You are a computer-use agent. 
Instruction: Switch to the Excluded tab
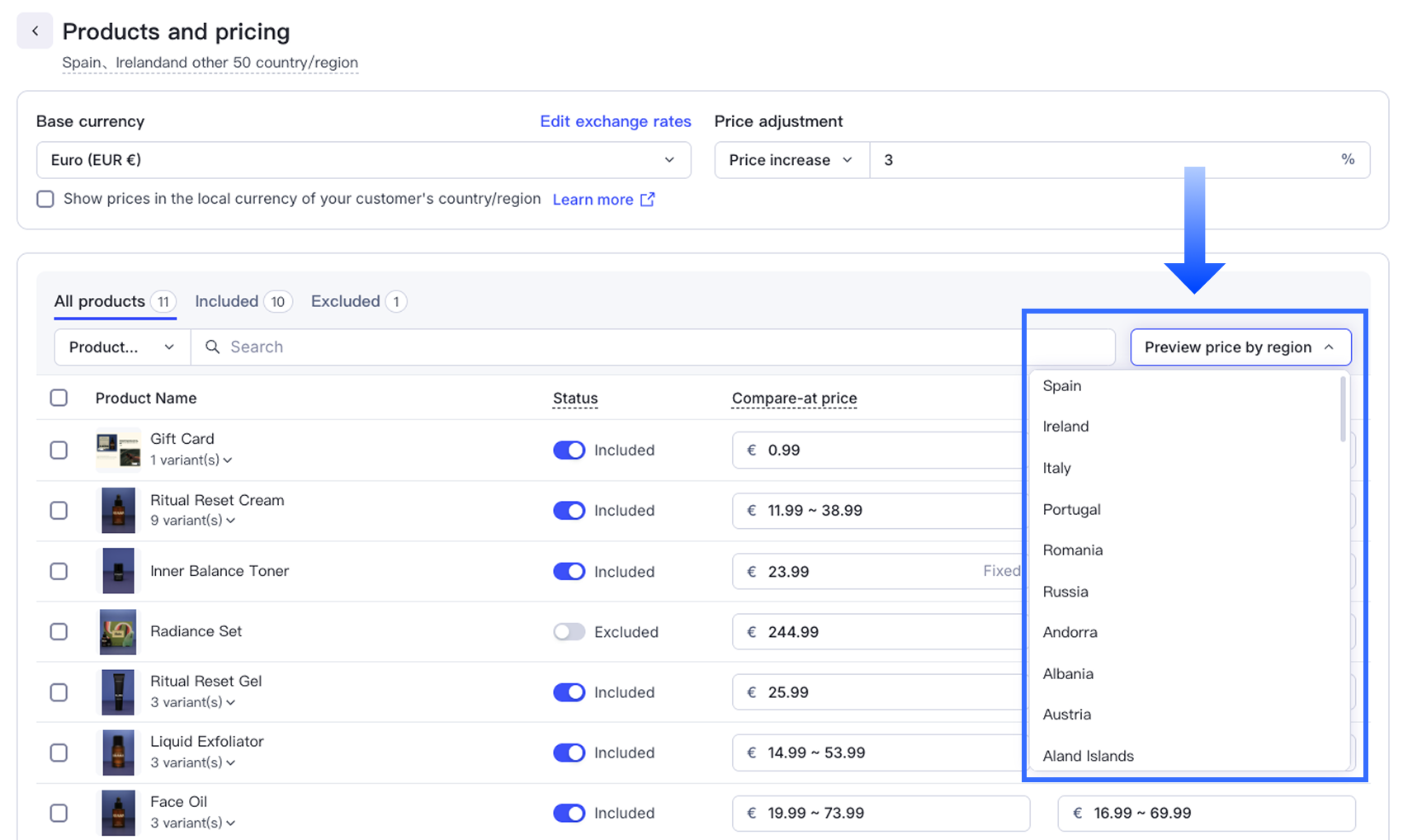click(x=357, y=302)
